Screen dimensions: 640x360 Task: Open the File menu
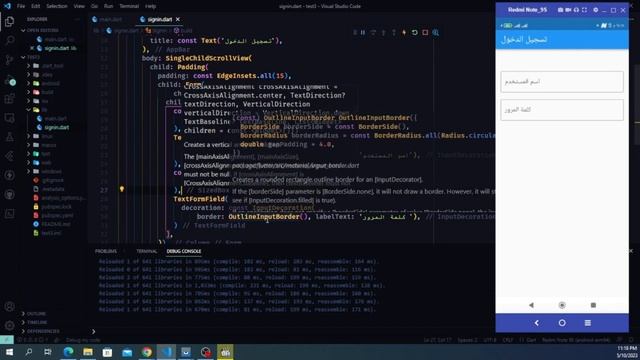point(21,6)
